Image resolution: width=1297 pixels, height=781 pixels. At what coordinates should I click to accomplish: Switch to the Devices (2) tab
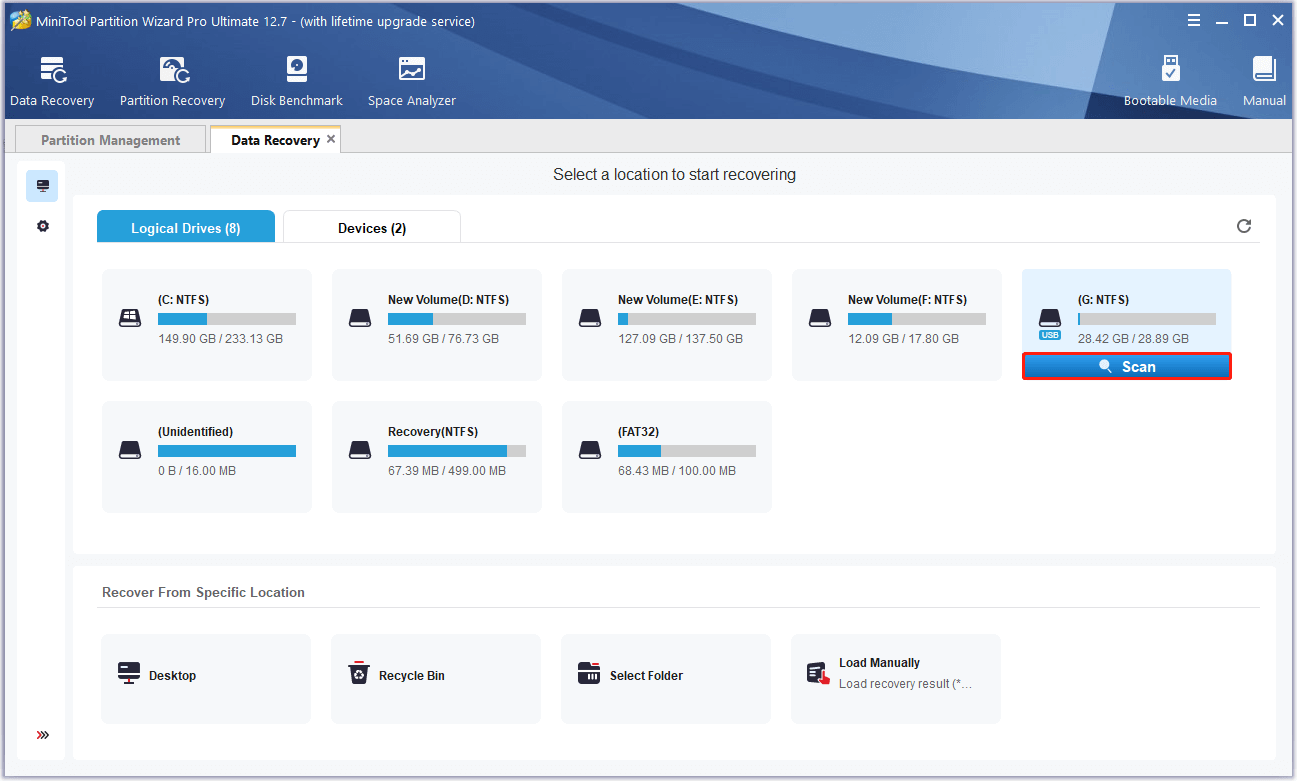pyautogui.click(x=372, y=227)
